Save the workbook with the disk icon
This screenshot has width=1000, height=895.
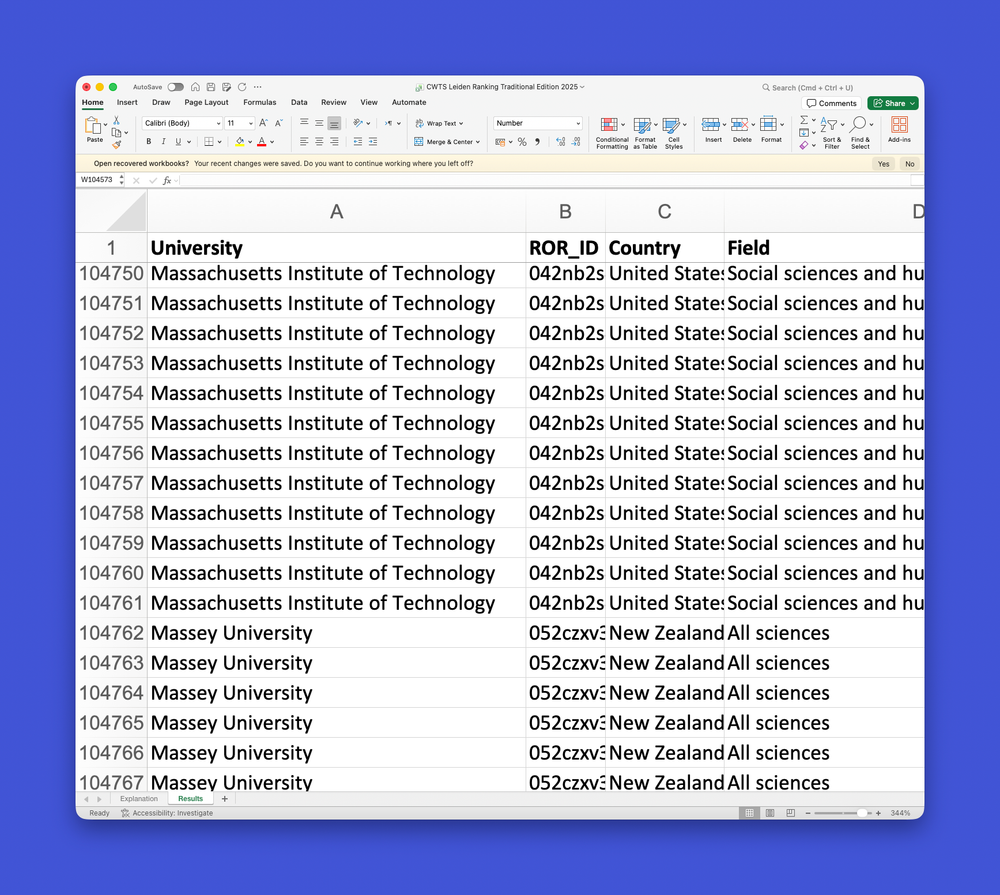point(210,87)
